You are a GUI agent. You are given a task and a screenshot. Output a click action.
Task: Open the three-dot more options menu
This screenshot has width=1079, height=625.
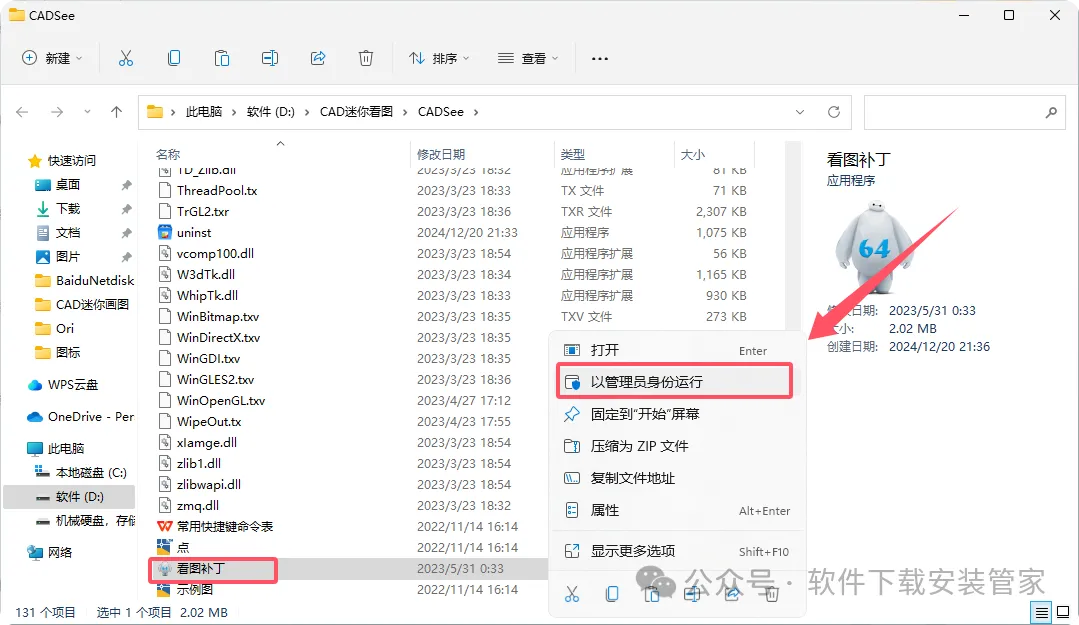point(599,59)
